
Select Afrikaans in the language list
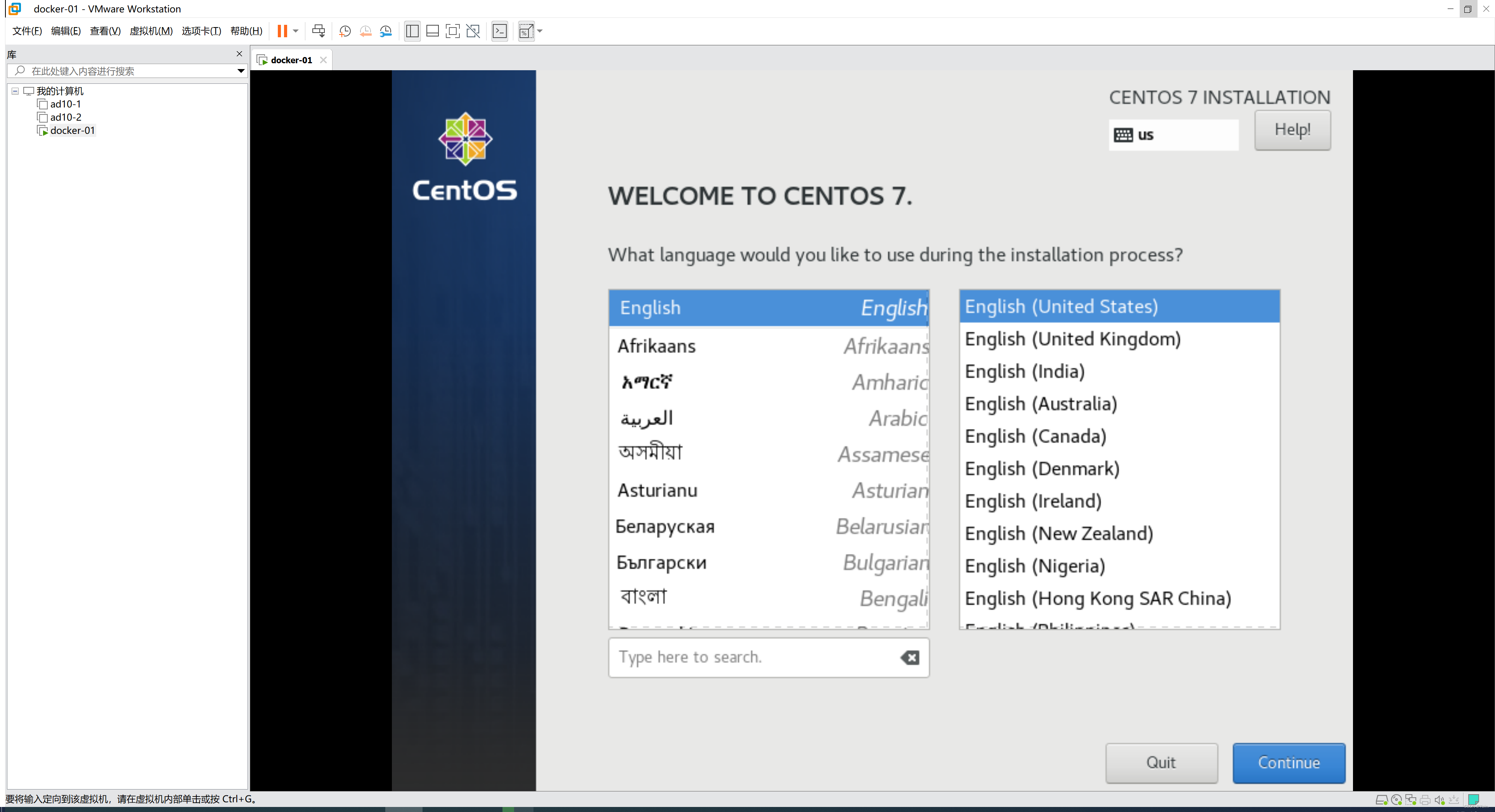768,346
